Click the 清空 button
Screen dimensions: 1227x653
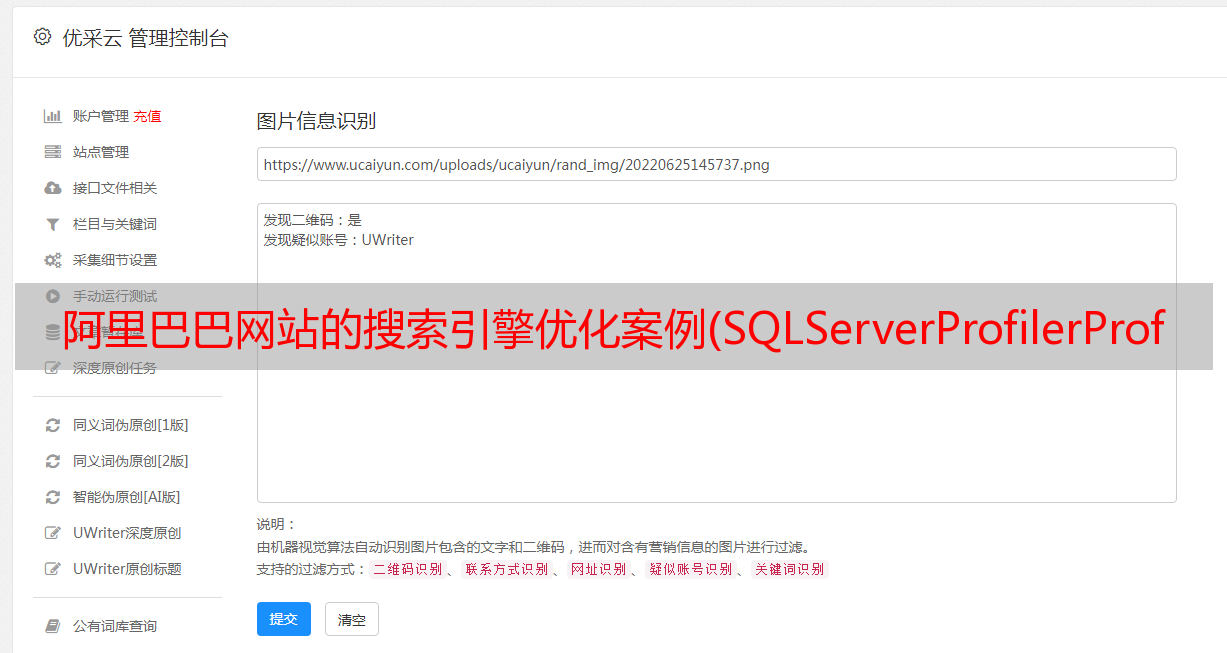(352, 619)
